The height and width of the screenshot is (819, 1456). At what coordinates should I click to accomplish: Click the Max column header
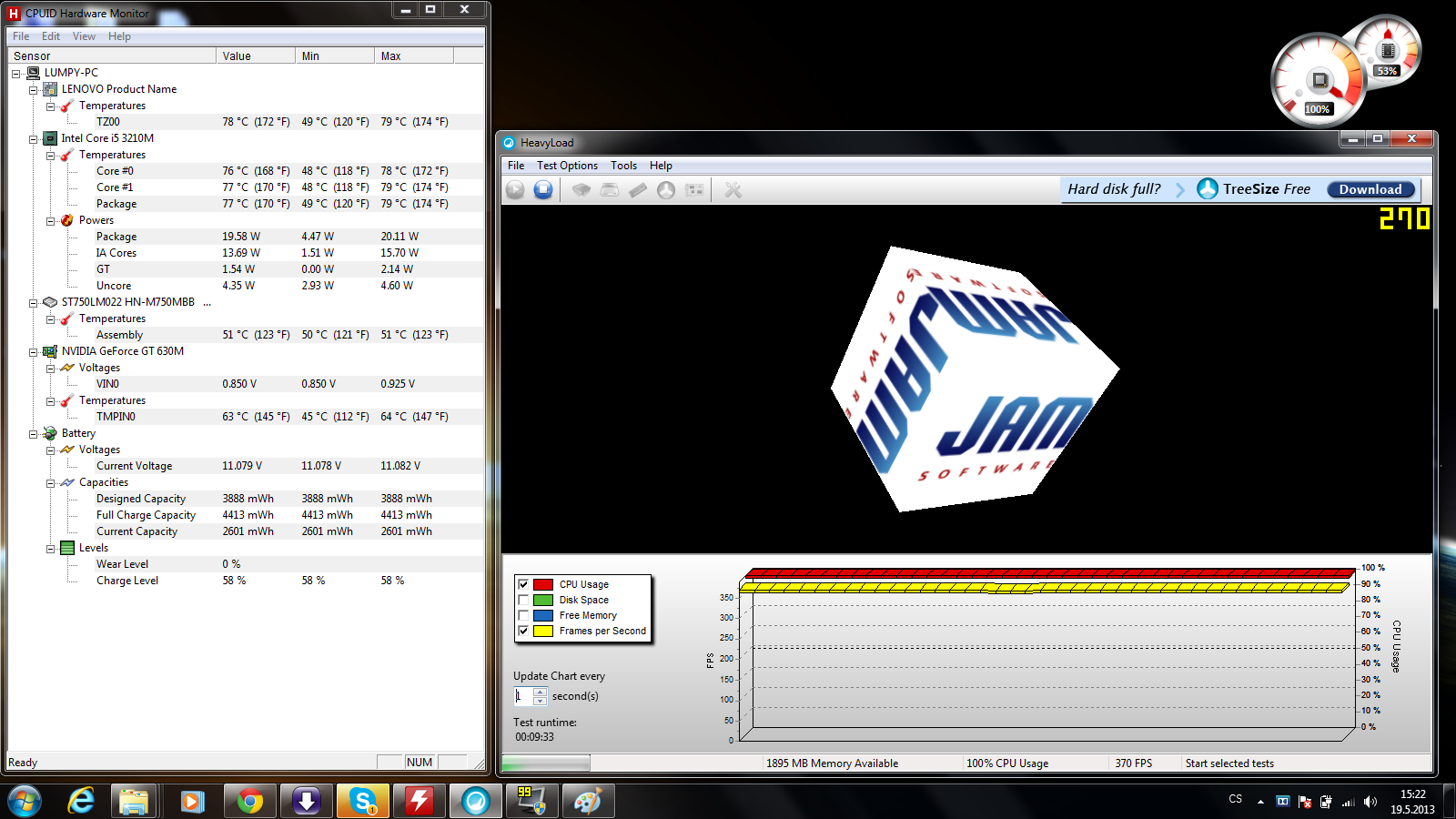(x=413, y=56)
